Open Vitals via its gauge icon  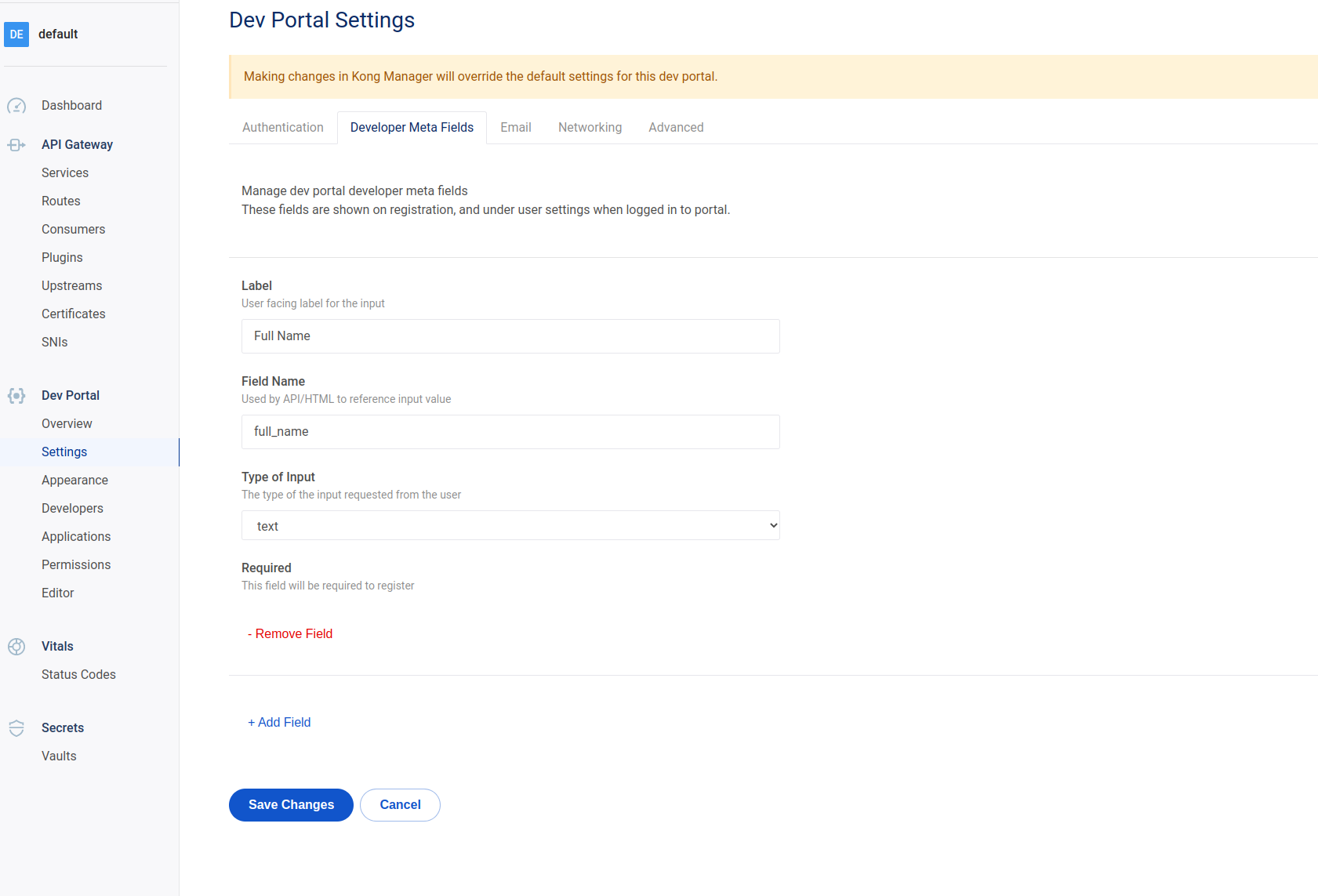coord(16,646)
